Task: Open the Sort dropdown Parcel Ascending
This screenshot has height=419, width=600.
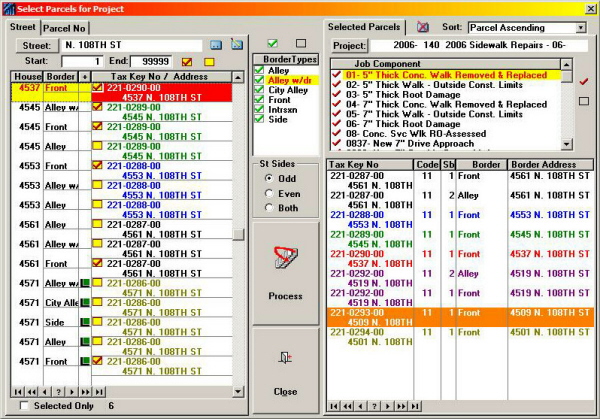Action: (581, 28)
